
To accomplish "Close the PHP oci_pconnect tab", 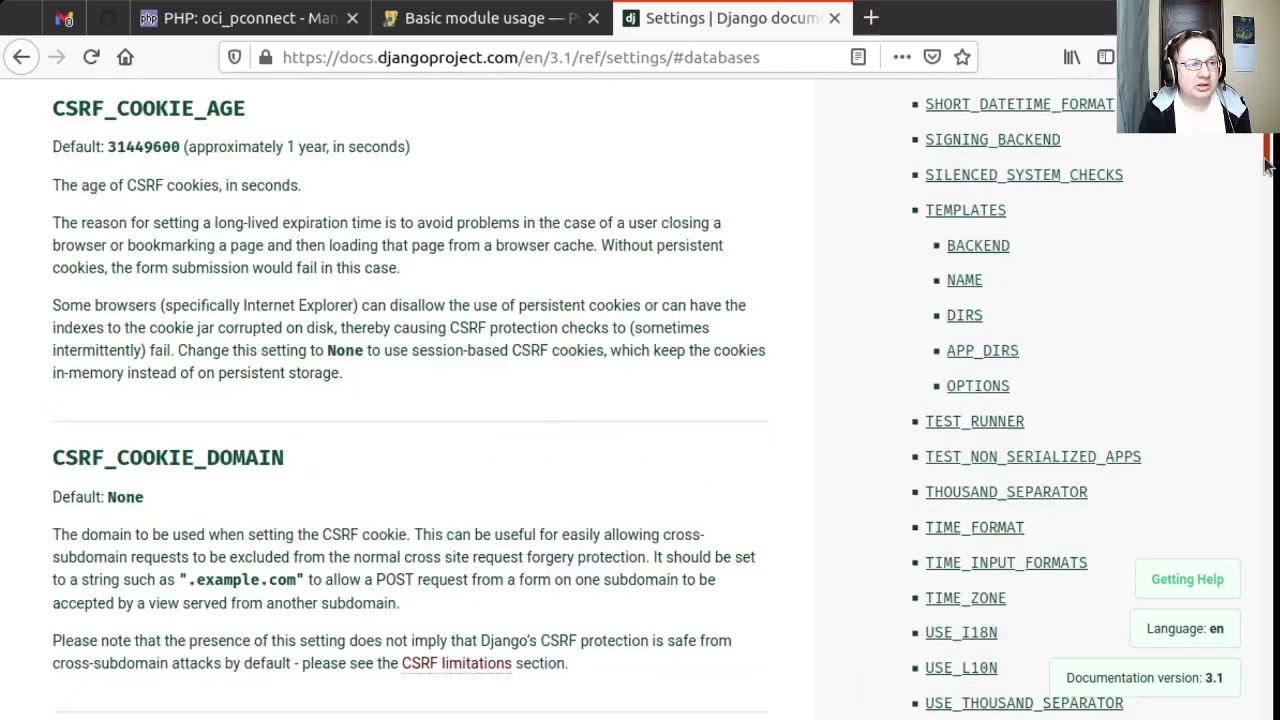I will coord(352,18).
